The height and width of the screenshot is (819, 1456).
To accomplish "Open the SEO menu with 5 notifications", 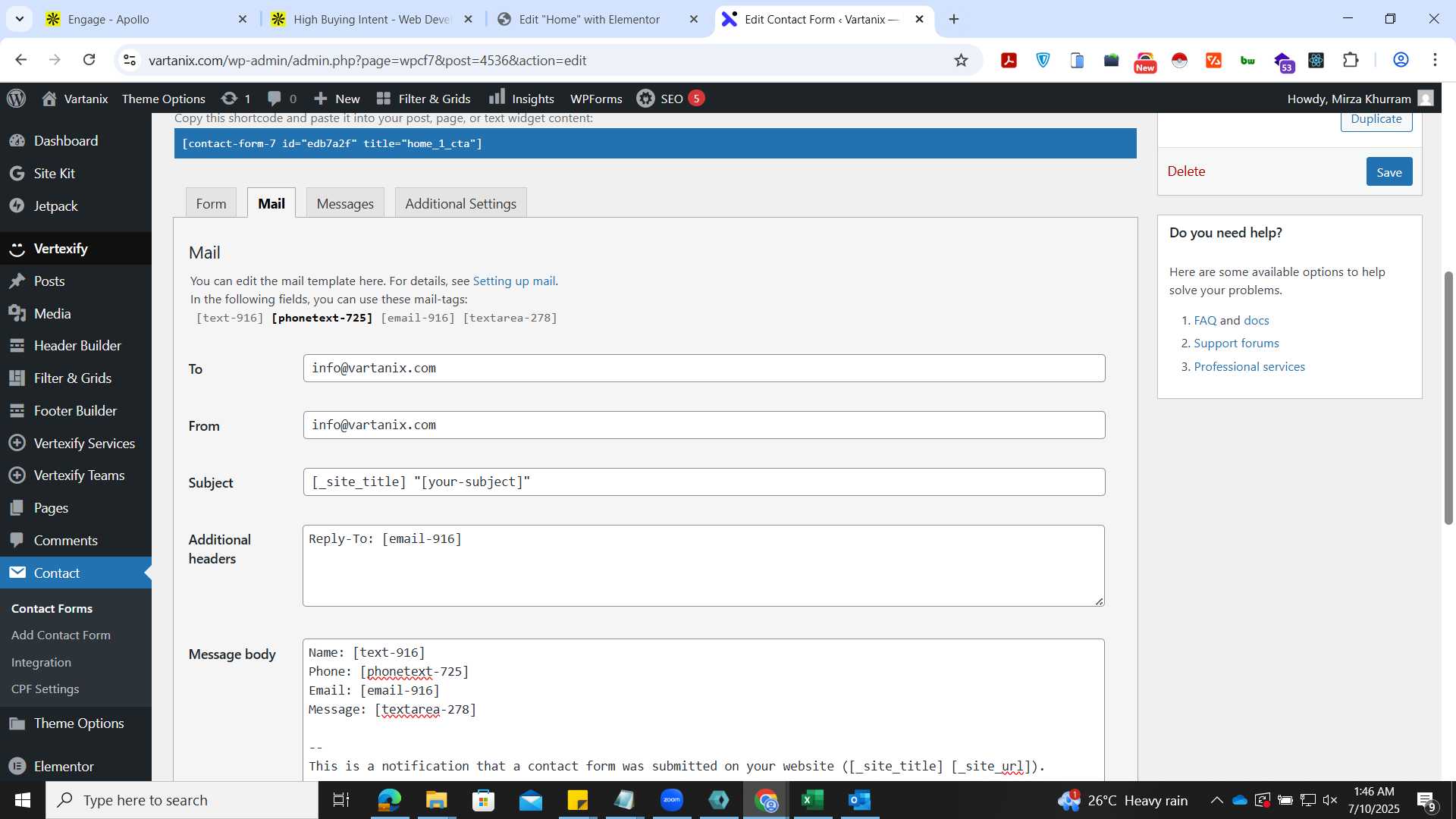I will click(671, 99).
